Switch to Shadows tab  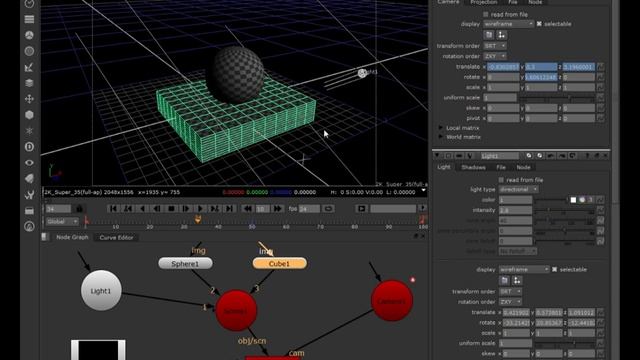point(473,167)
